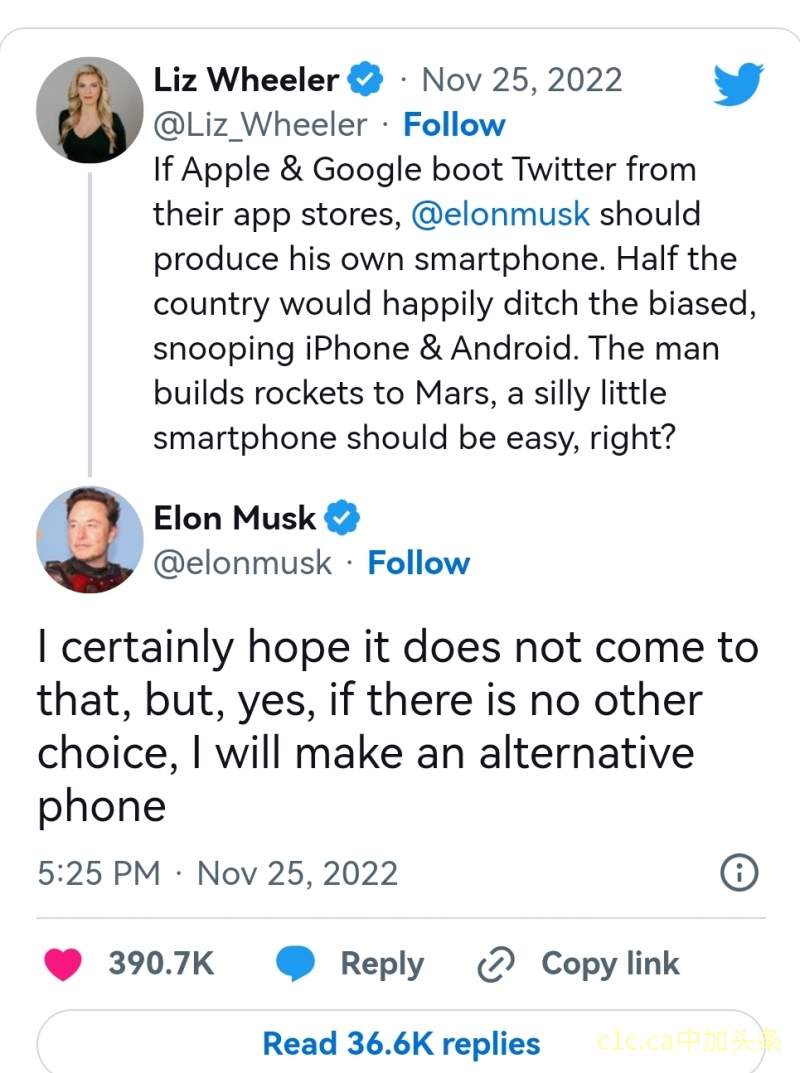Click Elon Musk's verified badge

coord(342,518)
